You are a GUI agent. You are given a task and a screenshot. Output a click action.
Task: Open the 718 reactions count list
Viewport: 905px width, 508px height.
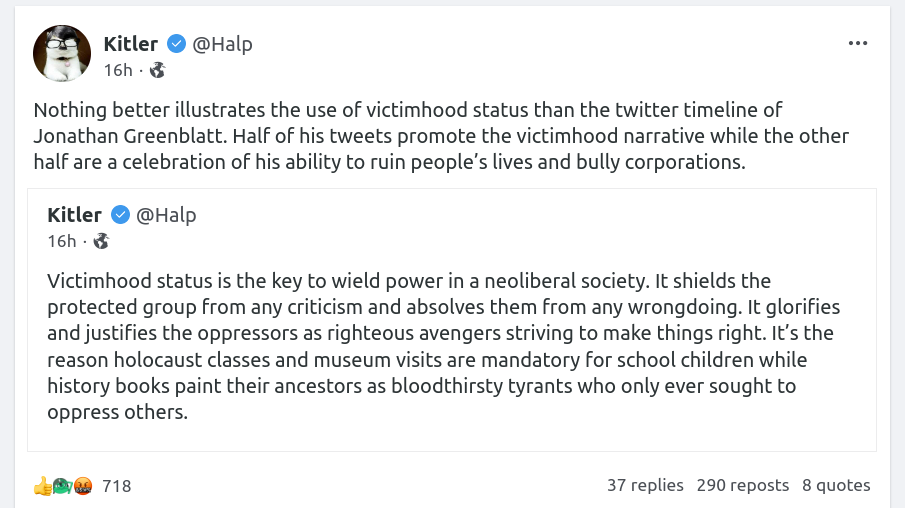116,486
